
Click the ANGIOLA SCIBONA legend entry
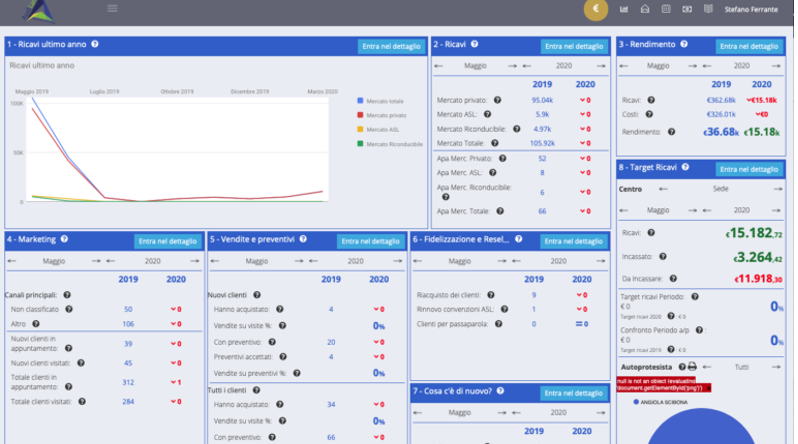[660, 402]
